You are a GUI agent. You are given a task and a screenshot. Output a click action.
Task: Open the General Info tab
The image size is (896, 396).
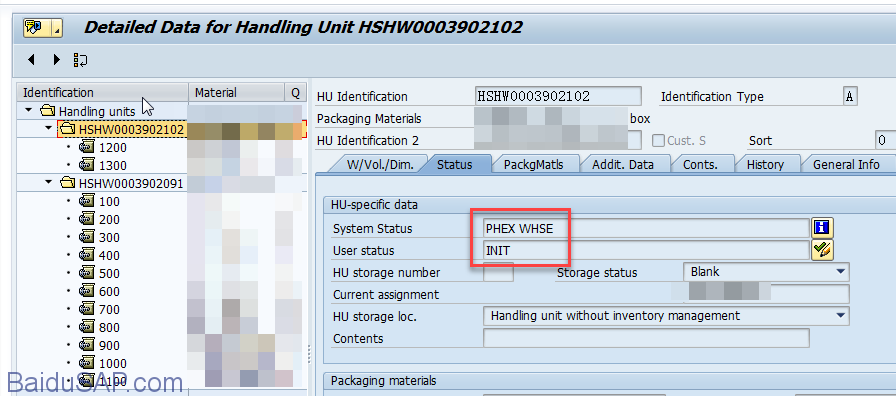point(846,165)
